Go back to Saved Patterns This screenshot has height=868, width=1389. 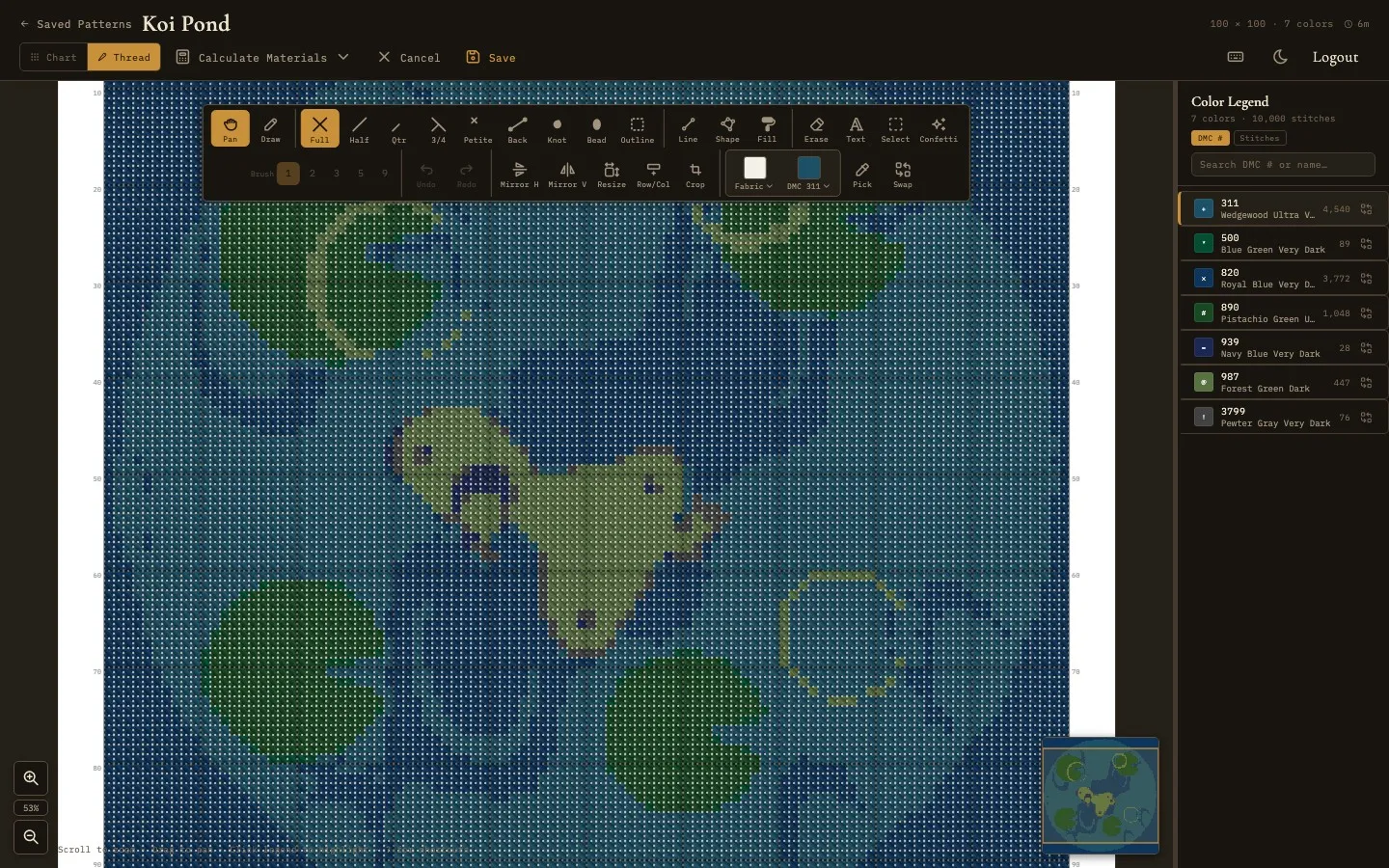click(x=75, y=24)
